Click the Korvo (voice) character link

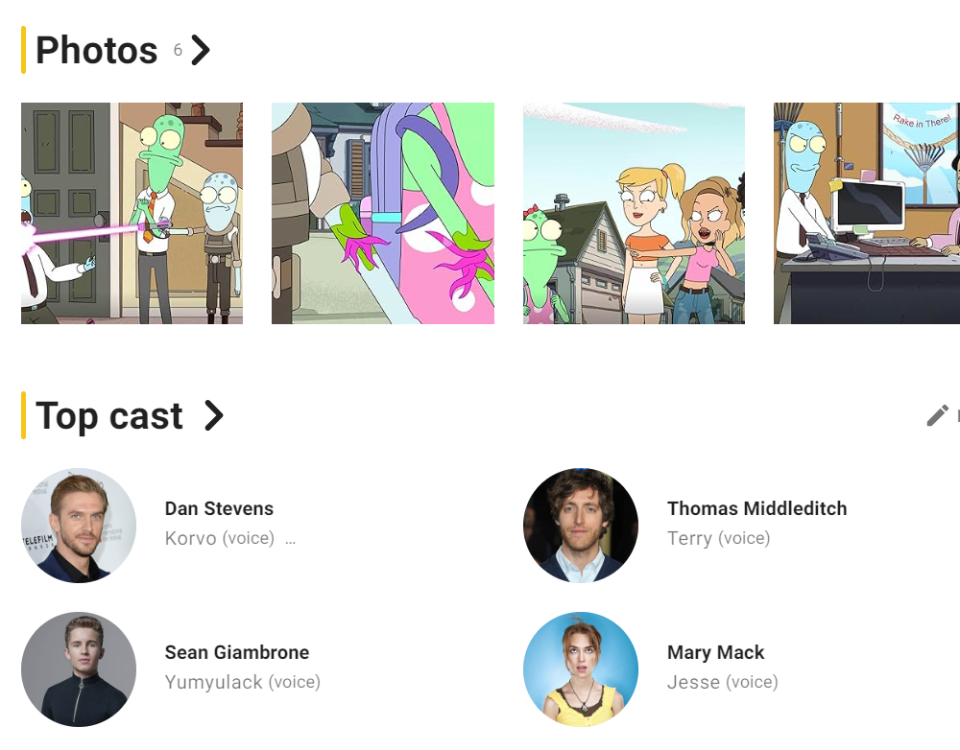click(220, 538)
